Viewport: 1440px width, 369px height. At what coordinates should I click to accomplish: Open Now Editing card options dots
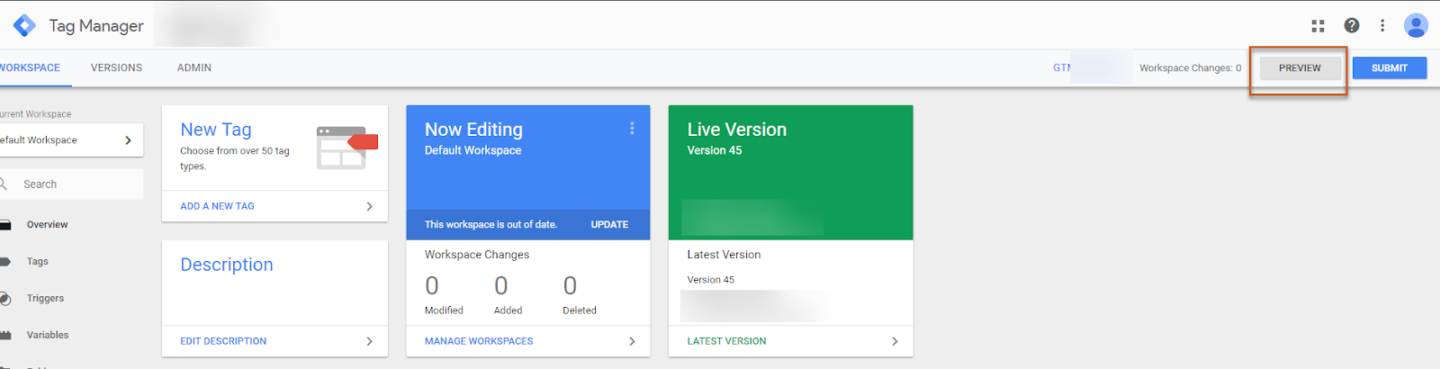coord(632,129)
